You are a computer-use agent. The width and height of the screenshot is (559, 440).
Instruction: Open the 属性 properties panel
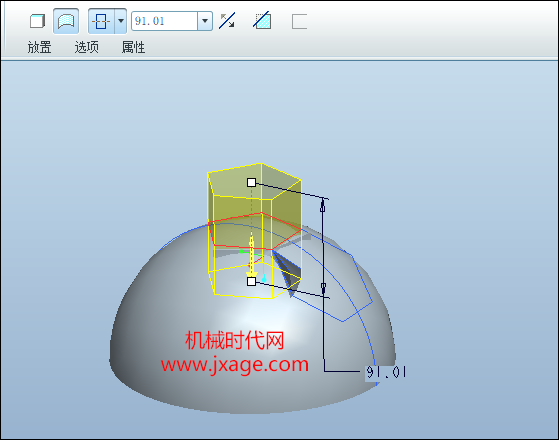(133, 47)
